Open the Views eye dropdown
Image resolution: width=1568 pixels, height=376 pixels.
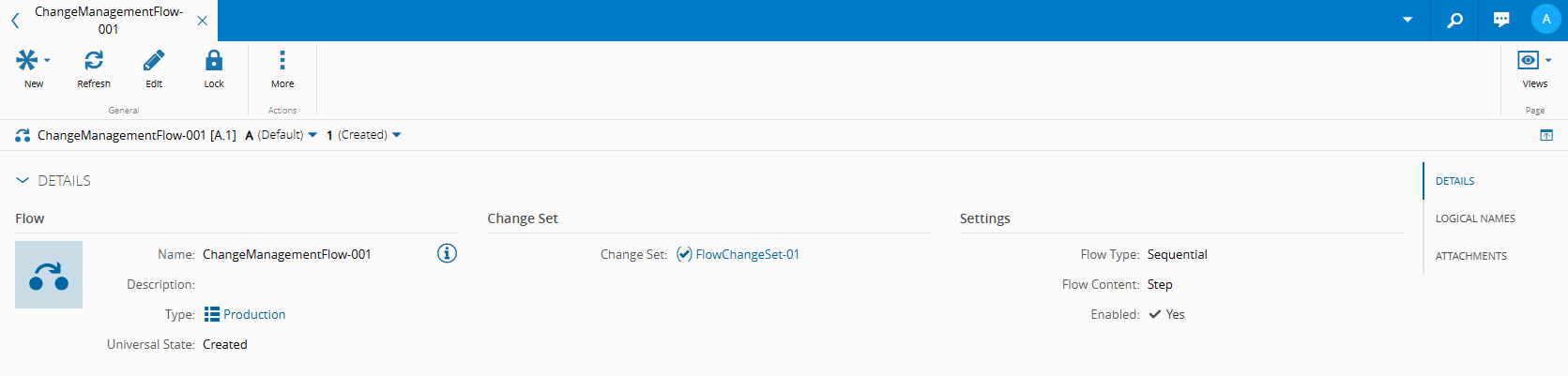pyautogui.click(x=1534, y=61)
